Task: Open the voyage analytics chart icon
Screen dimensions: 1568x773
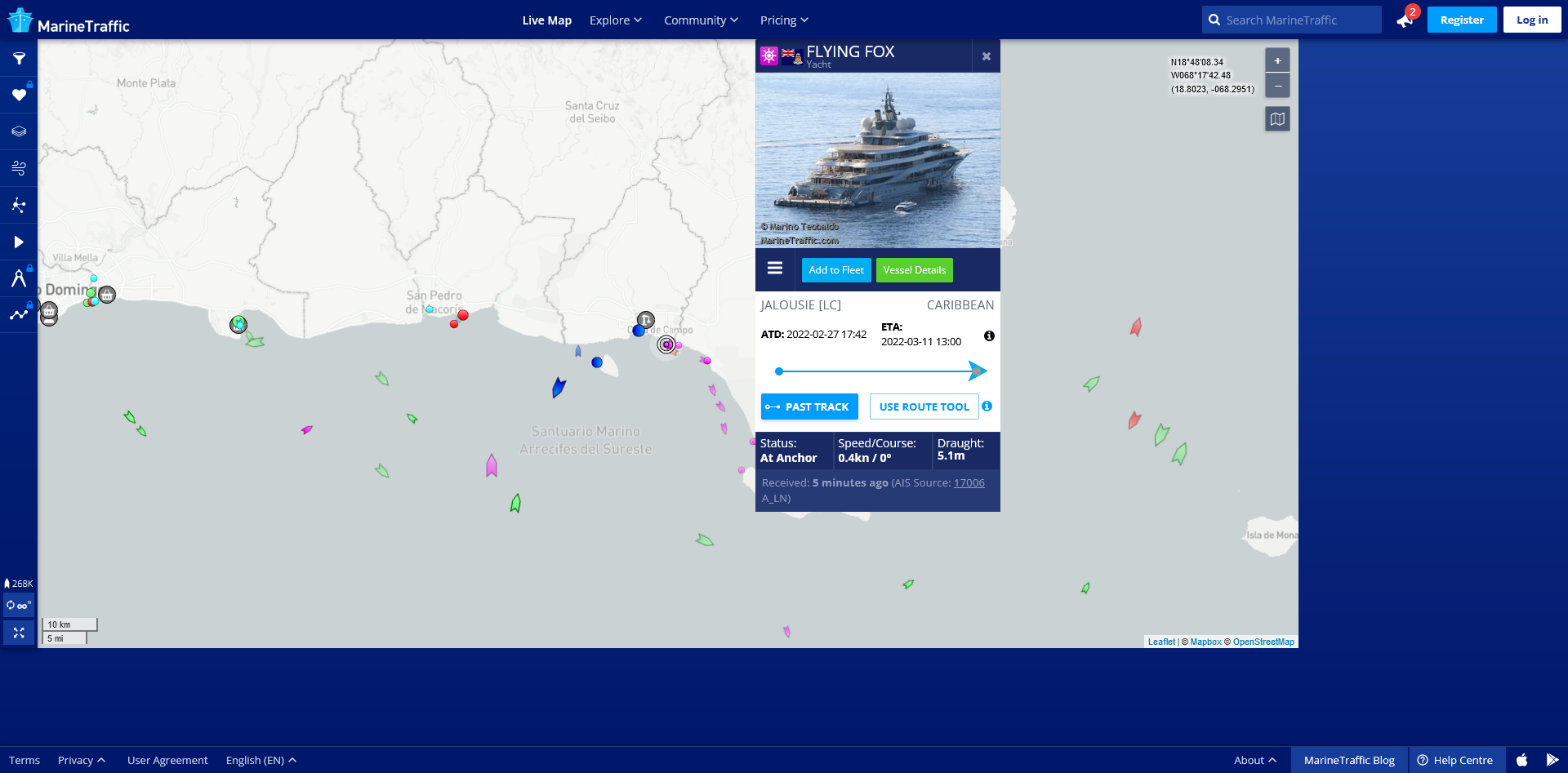Action: [19, 314]
